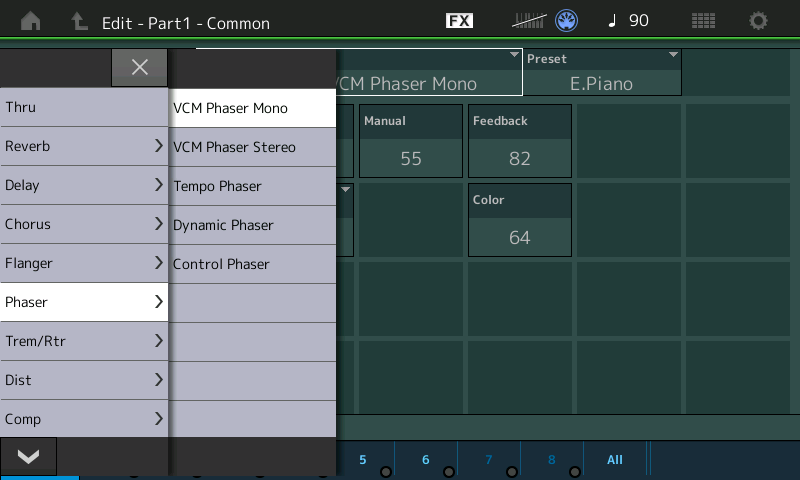800x480 pixels.
Task: Go to the Home screen icon
Action: click(30, 21)
